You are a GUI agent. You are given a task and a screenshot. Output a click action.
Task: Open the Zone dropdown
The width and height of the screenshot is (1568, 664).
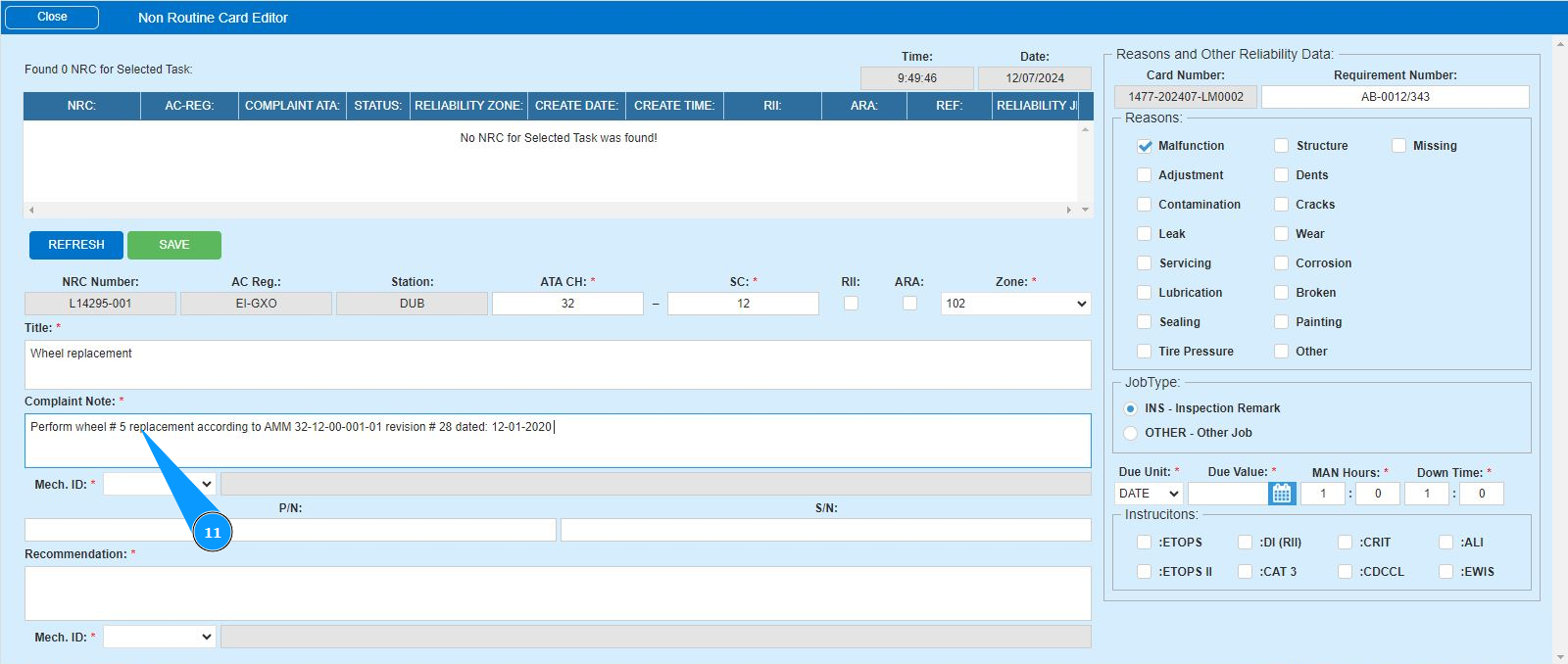1015,304
